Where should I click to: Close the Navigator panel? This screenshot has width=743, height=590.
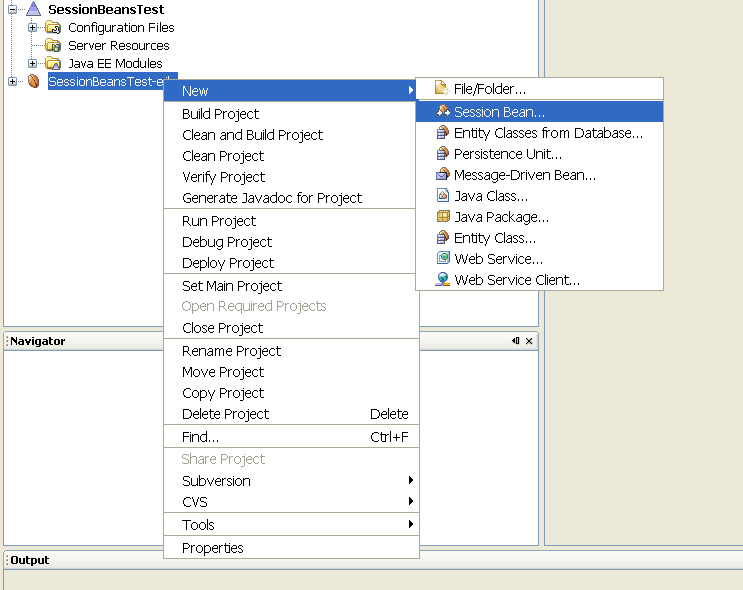point(529,341)
